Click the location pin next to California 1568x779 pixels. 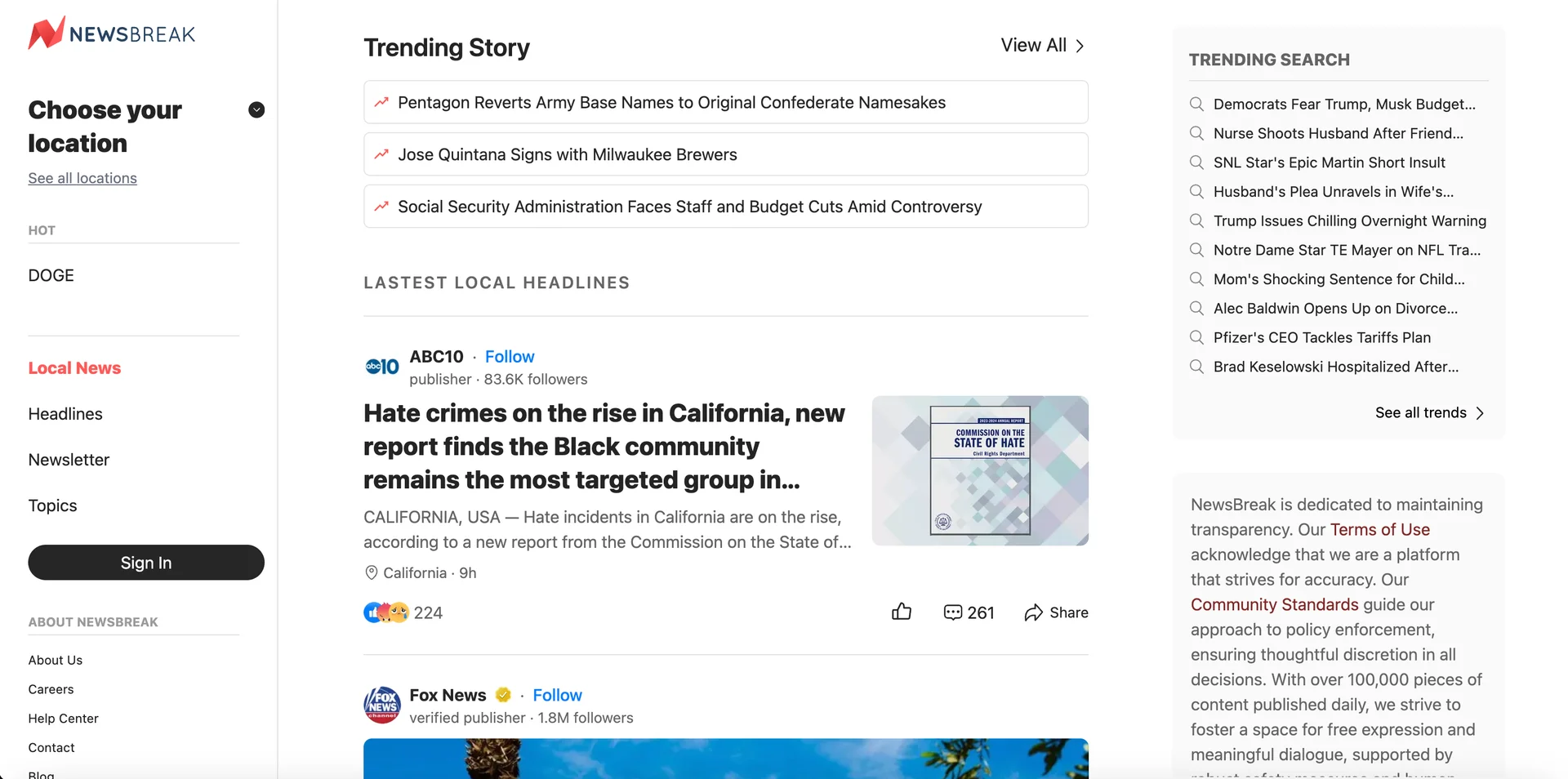[x=372, y=572]
